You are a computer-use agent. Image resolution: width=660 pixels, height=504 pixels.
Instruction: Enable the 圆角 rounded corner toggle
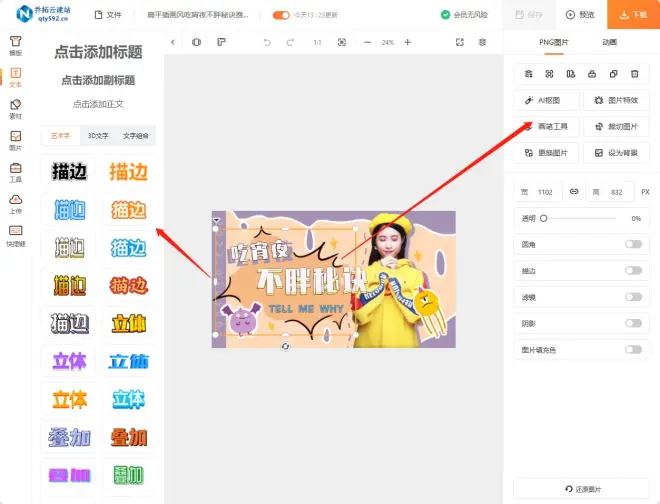coord(633,244)
